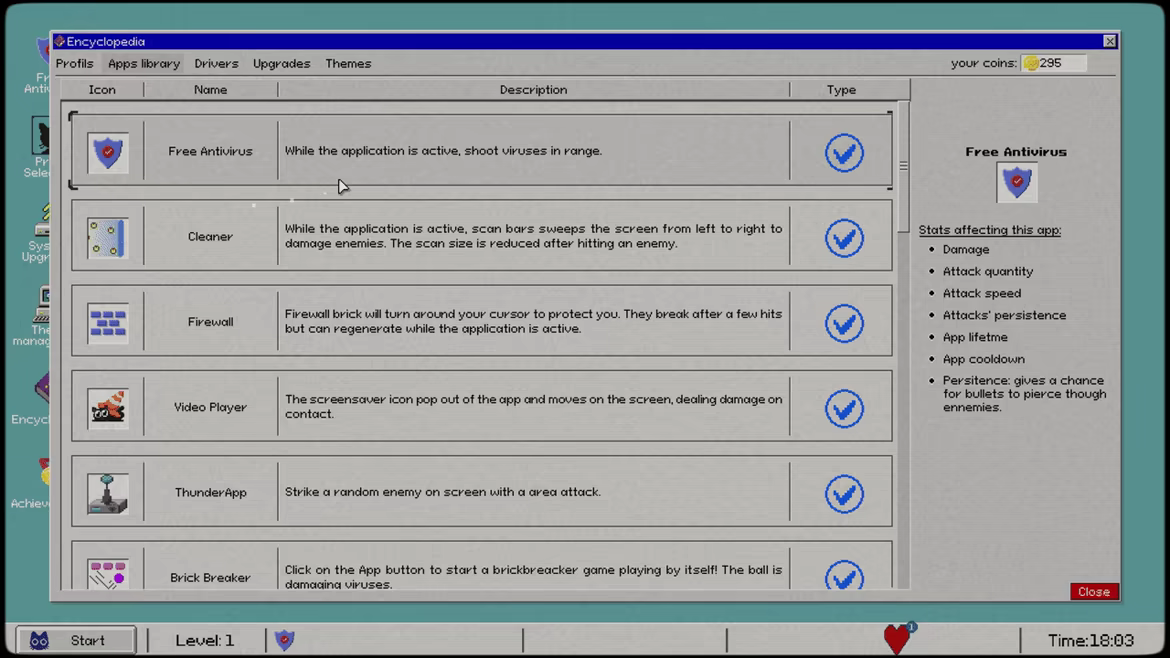The width and height of the screenshot is (1170, 658).
Task: Click the Video Player app icon
Action: [x=107, y=408]
